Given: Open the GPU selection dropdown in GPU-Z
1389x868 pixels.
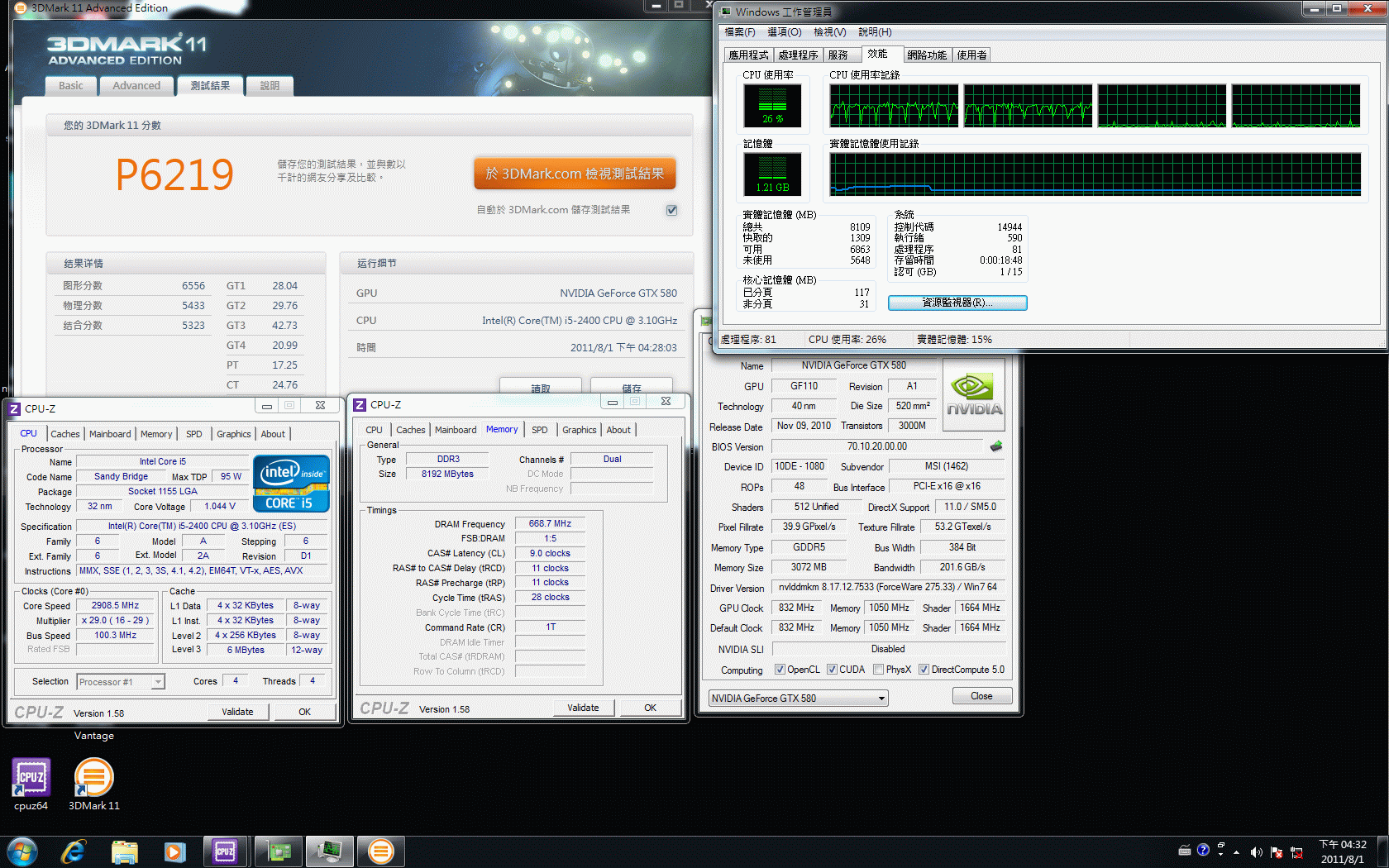Looking at the screenshot, I should [798, 699].
